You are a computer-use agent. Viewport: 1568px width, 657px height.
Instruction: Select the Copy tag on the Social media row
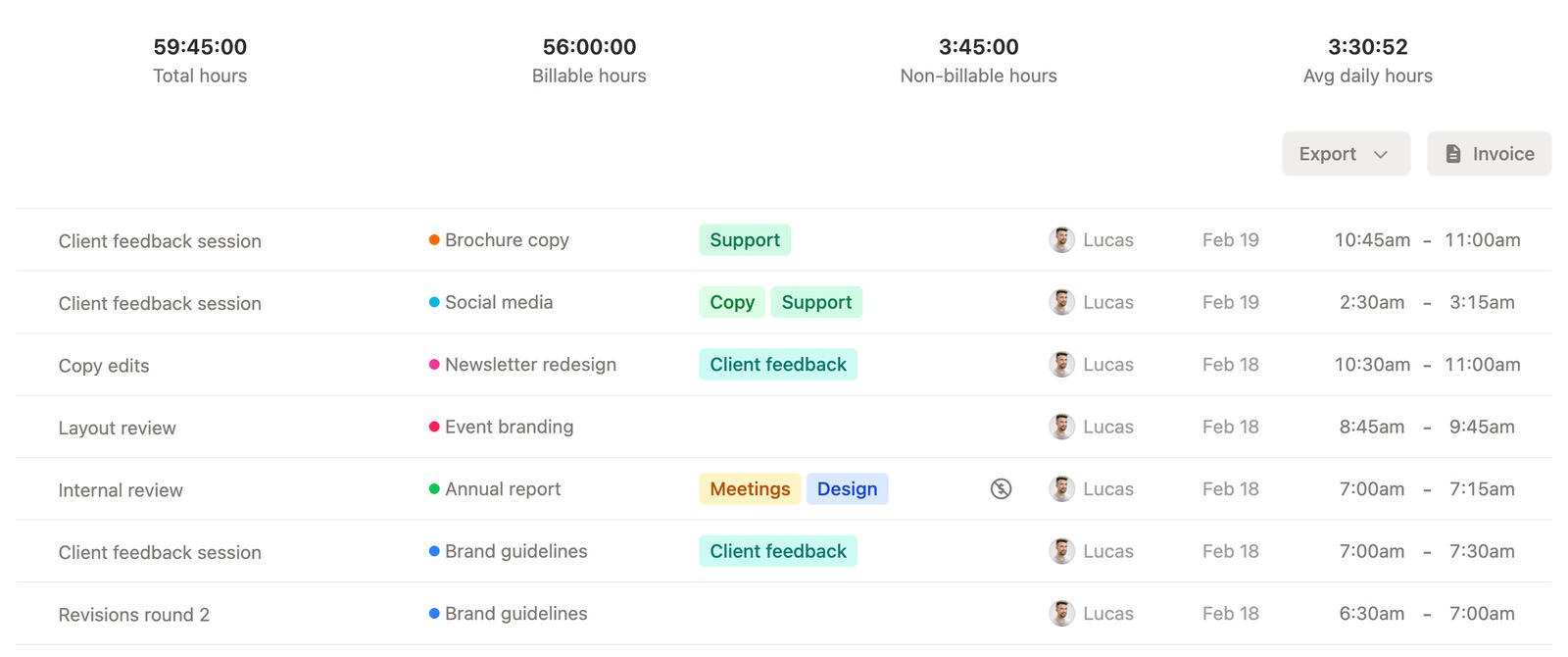click(x=731, y=302)
